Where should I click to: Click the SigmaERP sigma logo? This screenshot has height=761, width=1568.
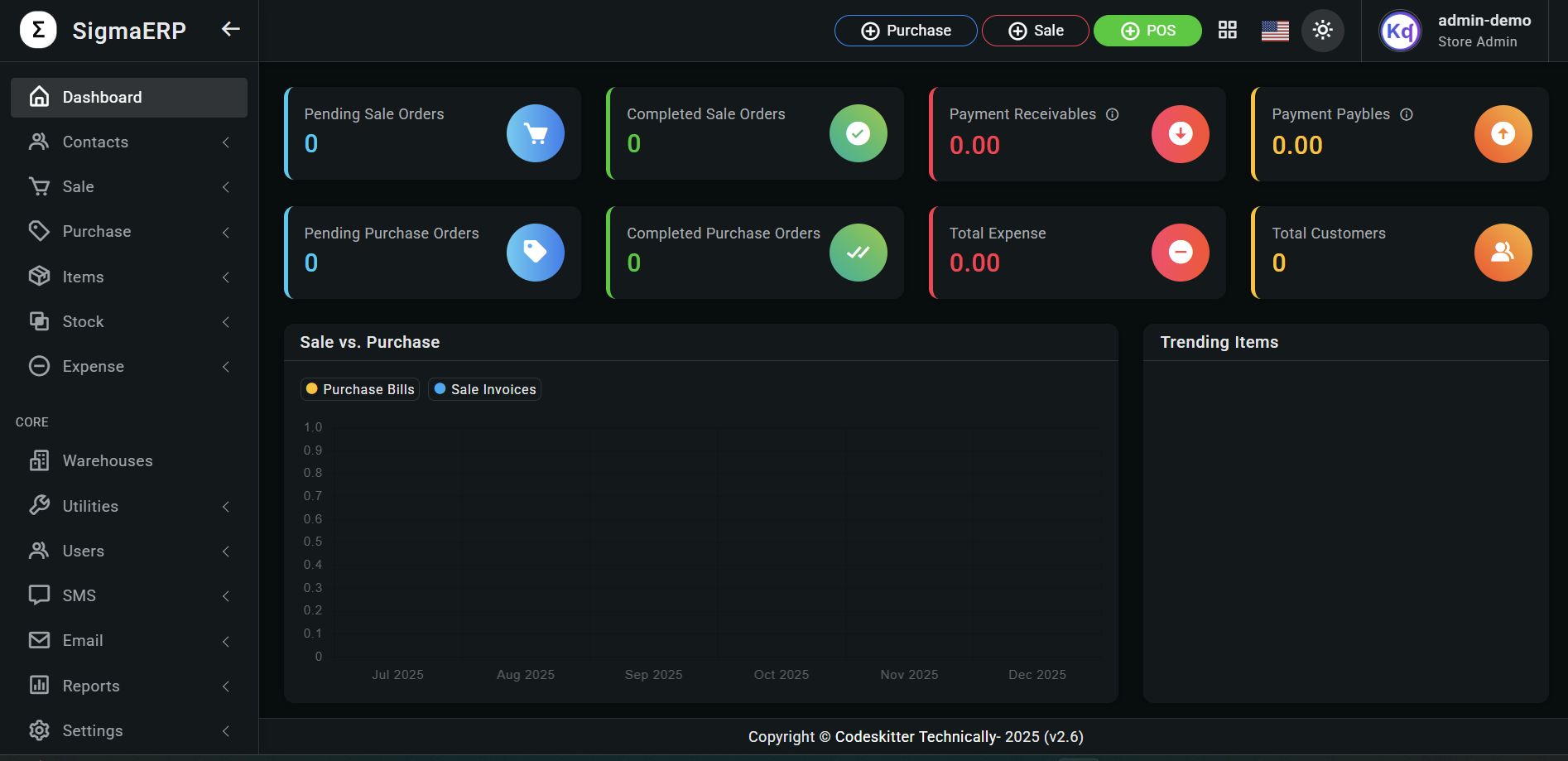click(x=37, y=30)
